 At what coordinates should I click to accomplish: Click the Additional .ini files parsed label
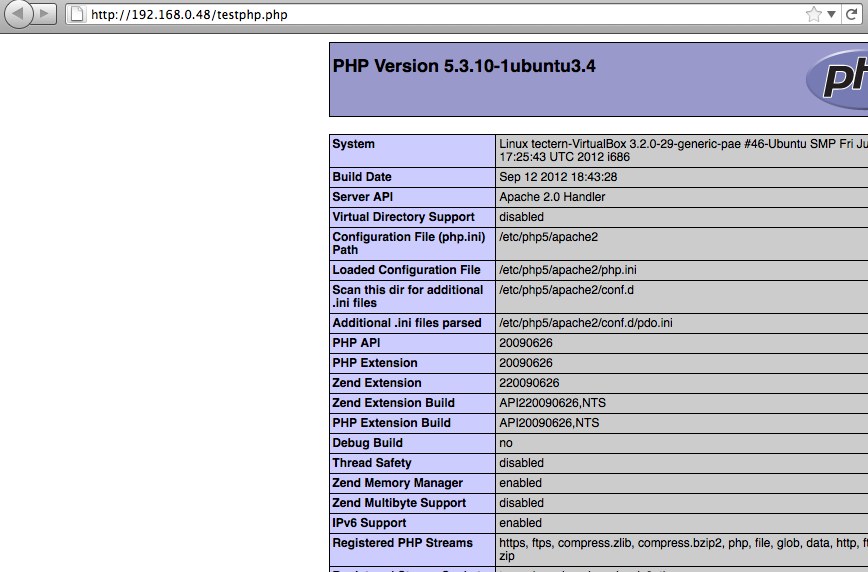click(407, 323)
